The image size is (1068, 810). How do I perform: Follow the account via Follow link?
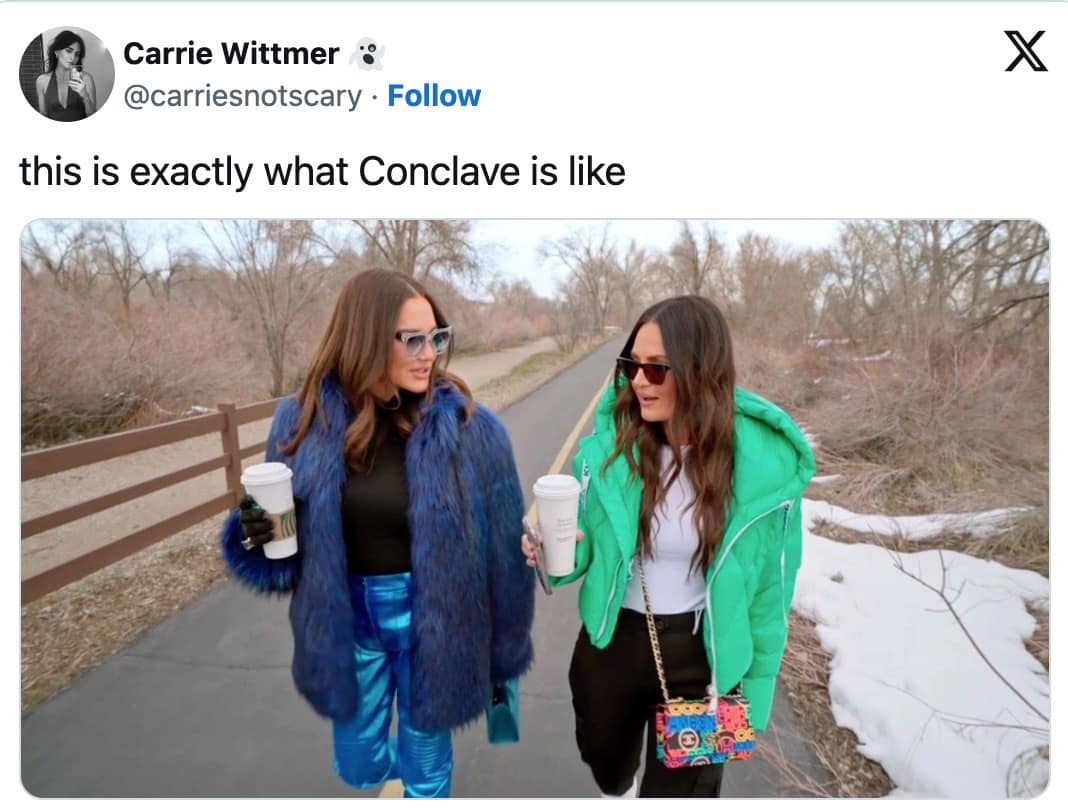point(434,96)
